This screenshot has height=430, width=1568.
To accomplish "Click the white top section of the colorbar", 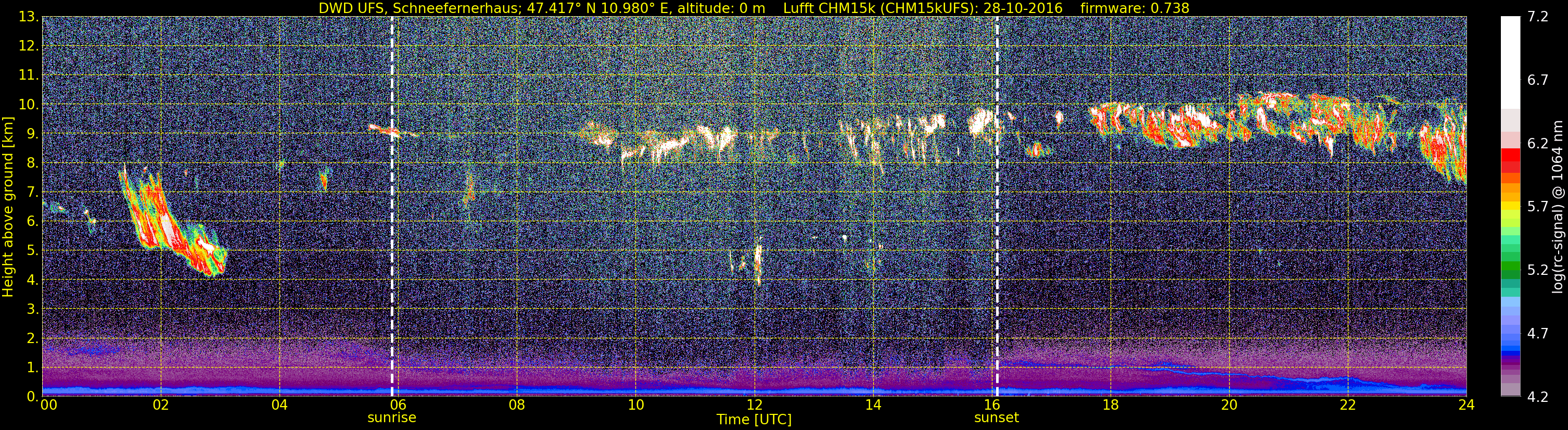I will coord(1510,62).
